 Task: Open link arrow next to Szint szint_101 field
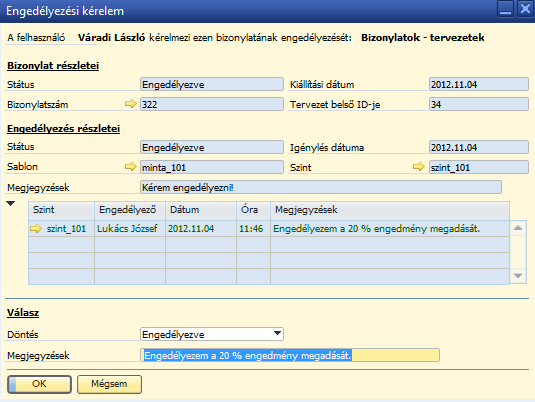pos(419,167)
